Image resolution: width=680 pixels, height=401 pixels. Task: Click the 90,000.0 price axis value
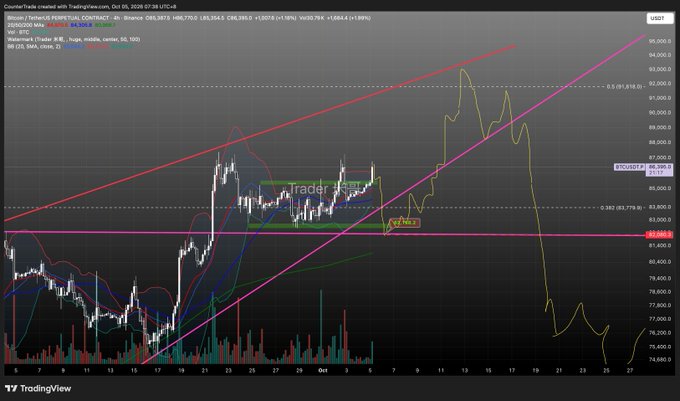tap(660, 113)
